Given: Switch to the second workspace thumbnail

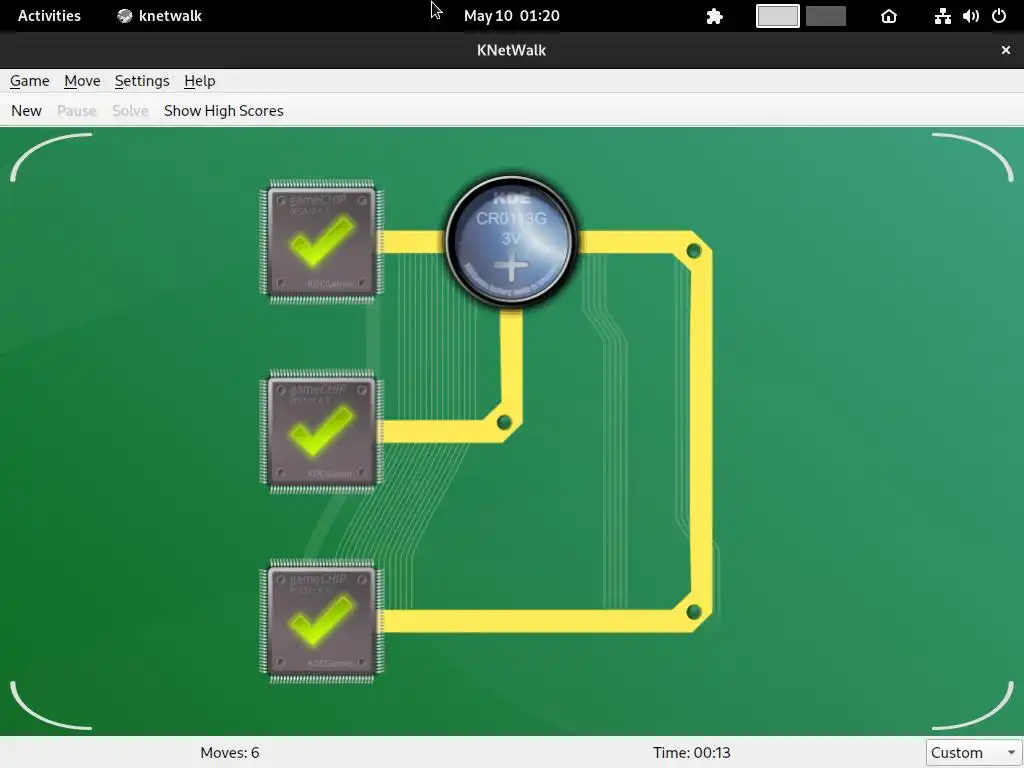Looking at the screenshot, I should click(826, 16).
